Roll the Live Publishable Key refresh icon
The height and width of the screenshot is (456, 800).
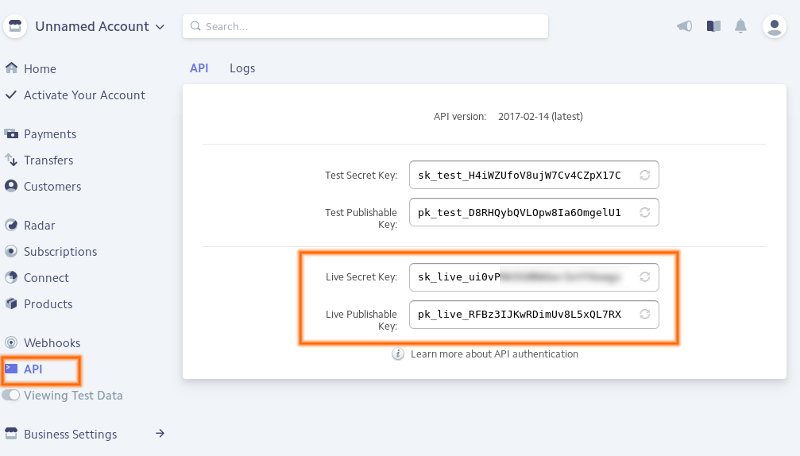[x=645, y=314]
